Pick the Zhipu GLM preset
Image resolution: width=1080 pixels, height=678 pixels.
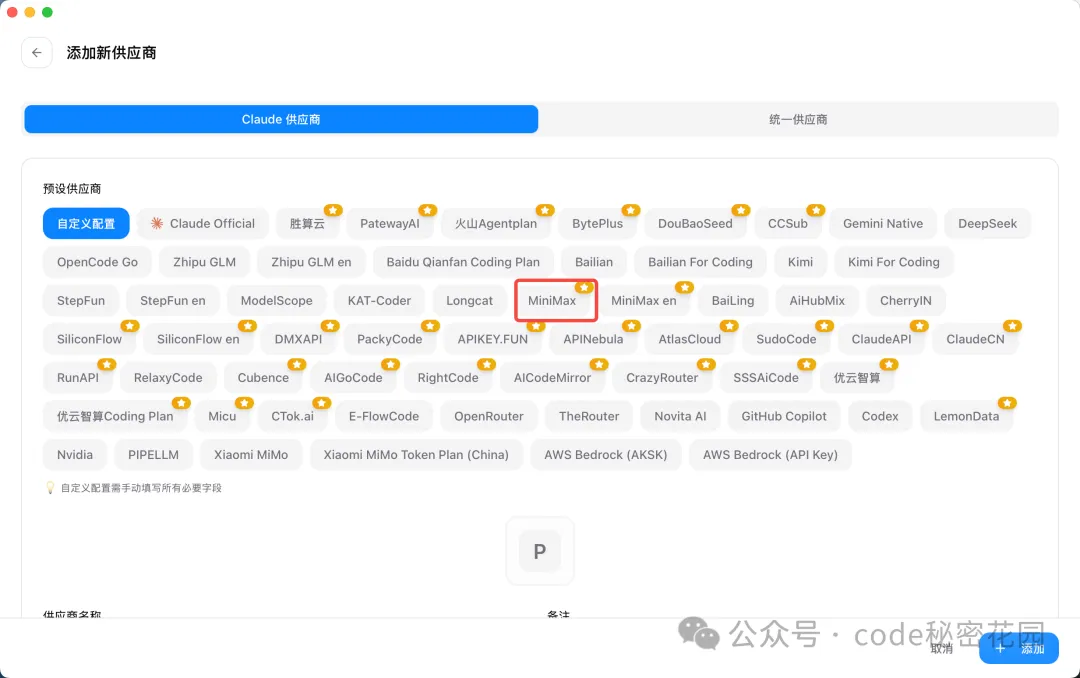point(205,262)
